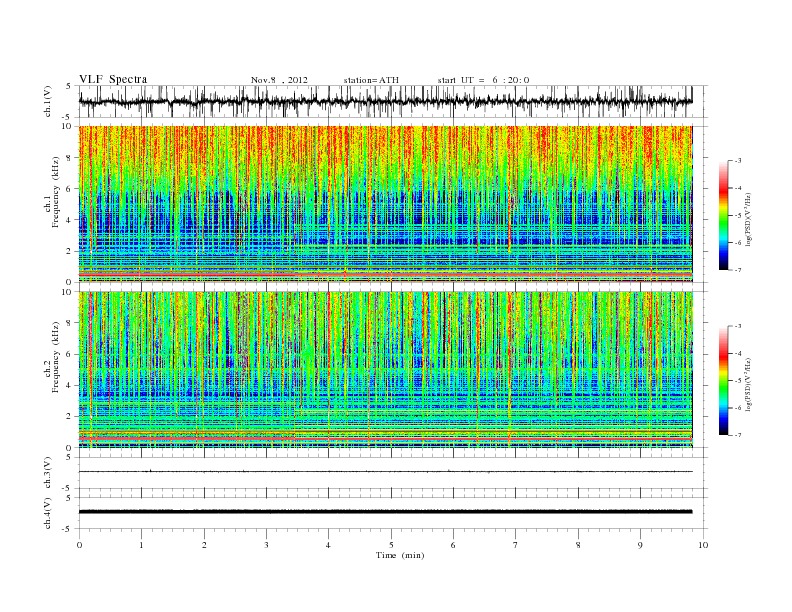This screenshot has width=792, height=612.
Task: Click the "start UT = 6 :20: 0" text
Action: tap(483, 80)
